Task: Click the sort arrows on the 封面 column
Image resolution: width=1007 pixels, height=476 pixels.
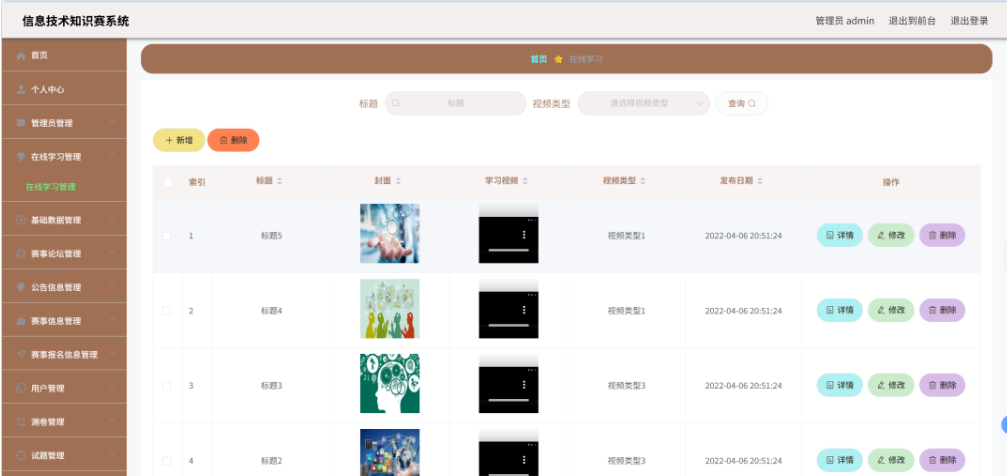Action: click(398, 181)
